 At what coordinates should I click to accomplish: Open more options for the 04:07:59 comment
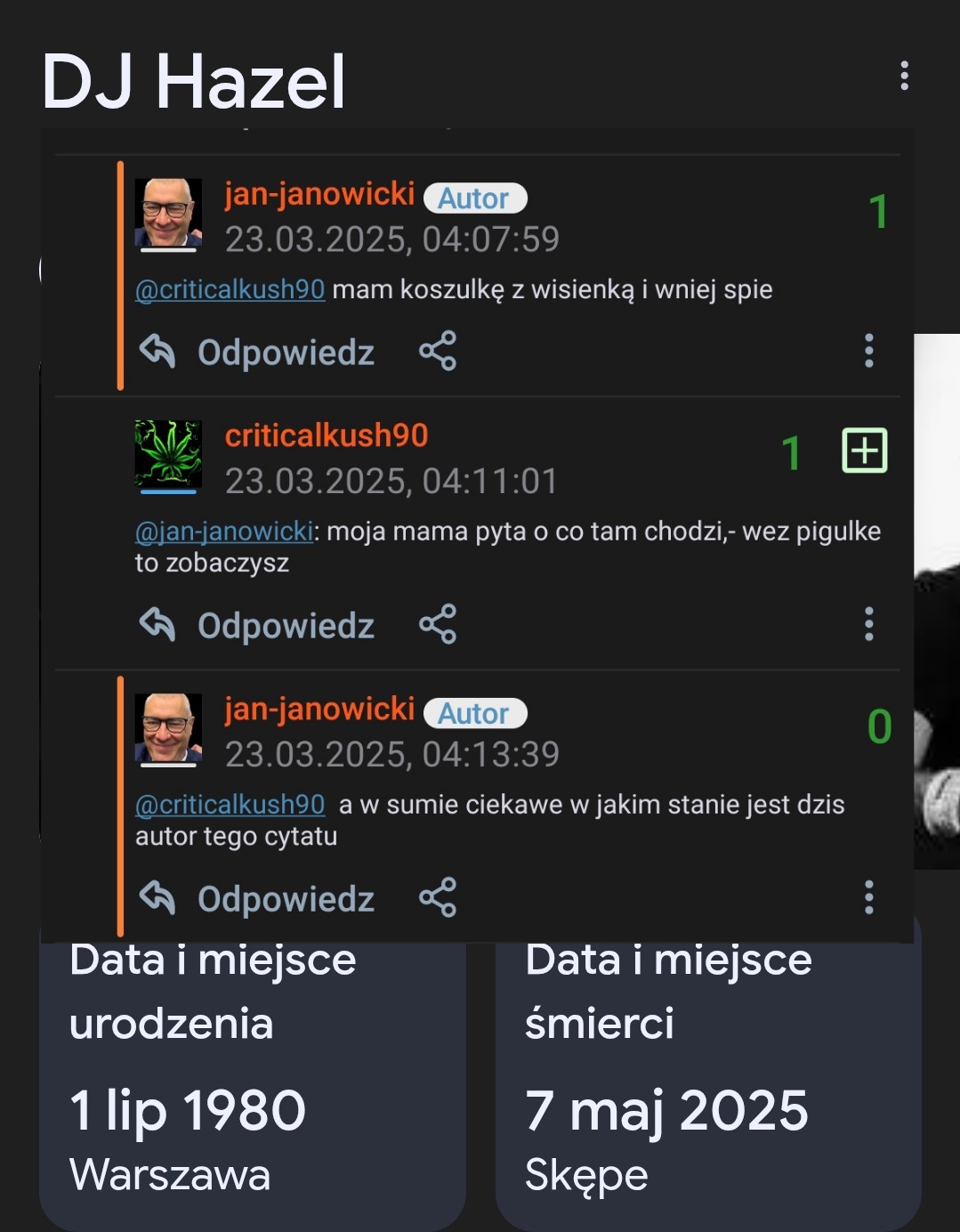point(869,351)
